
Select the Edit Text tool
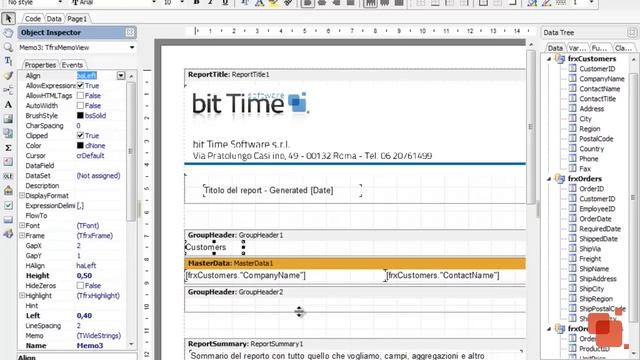click(x=8, y=61)
